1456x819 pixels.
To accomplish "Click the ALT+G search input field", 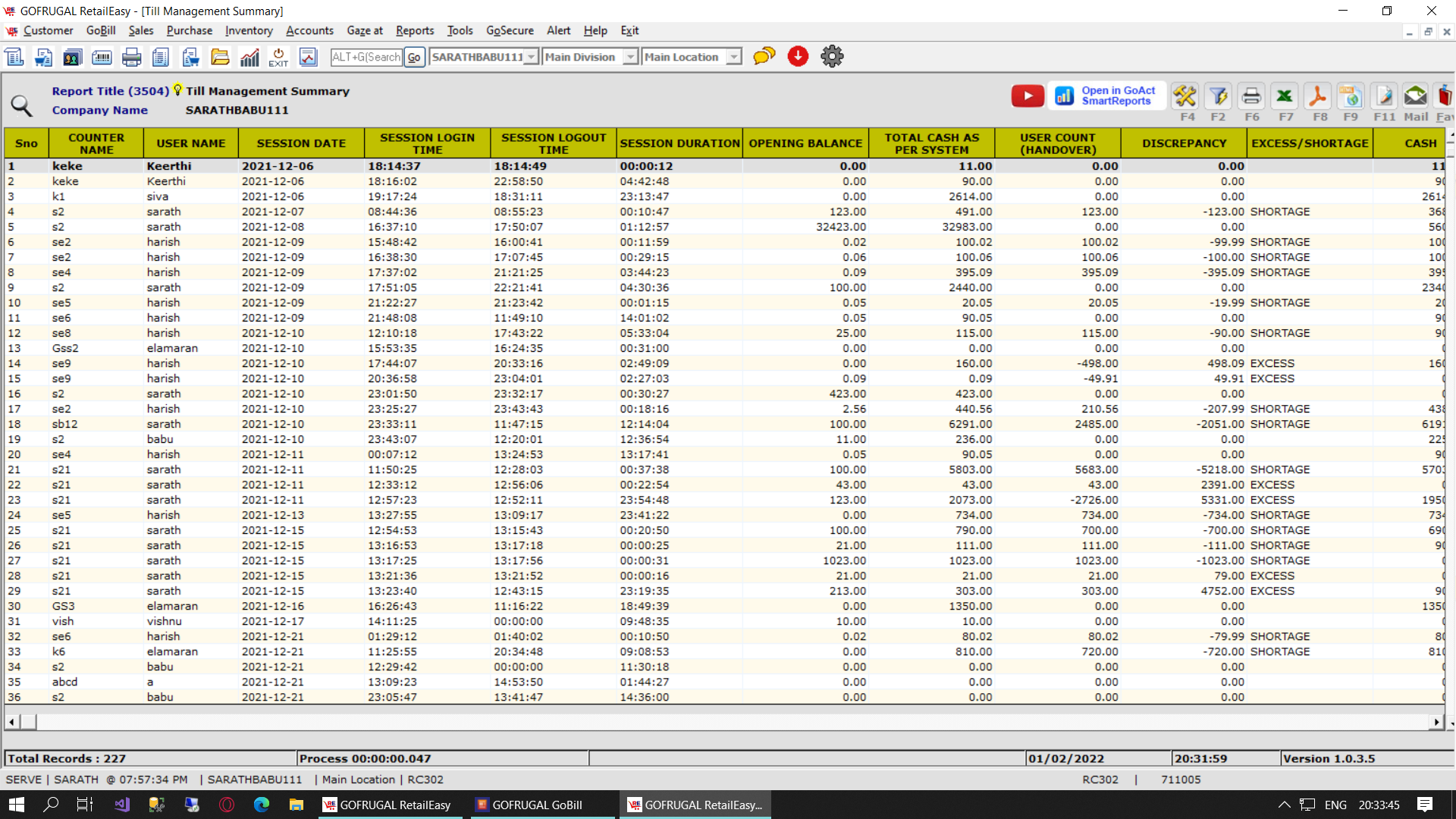I will (366, 57).
